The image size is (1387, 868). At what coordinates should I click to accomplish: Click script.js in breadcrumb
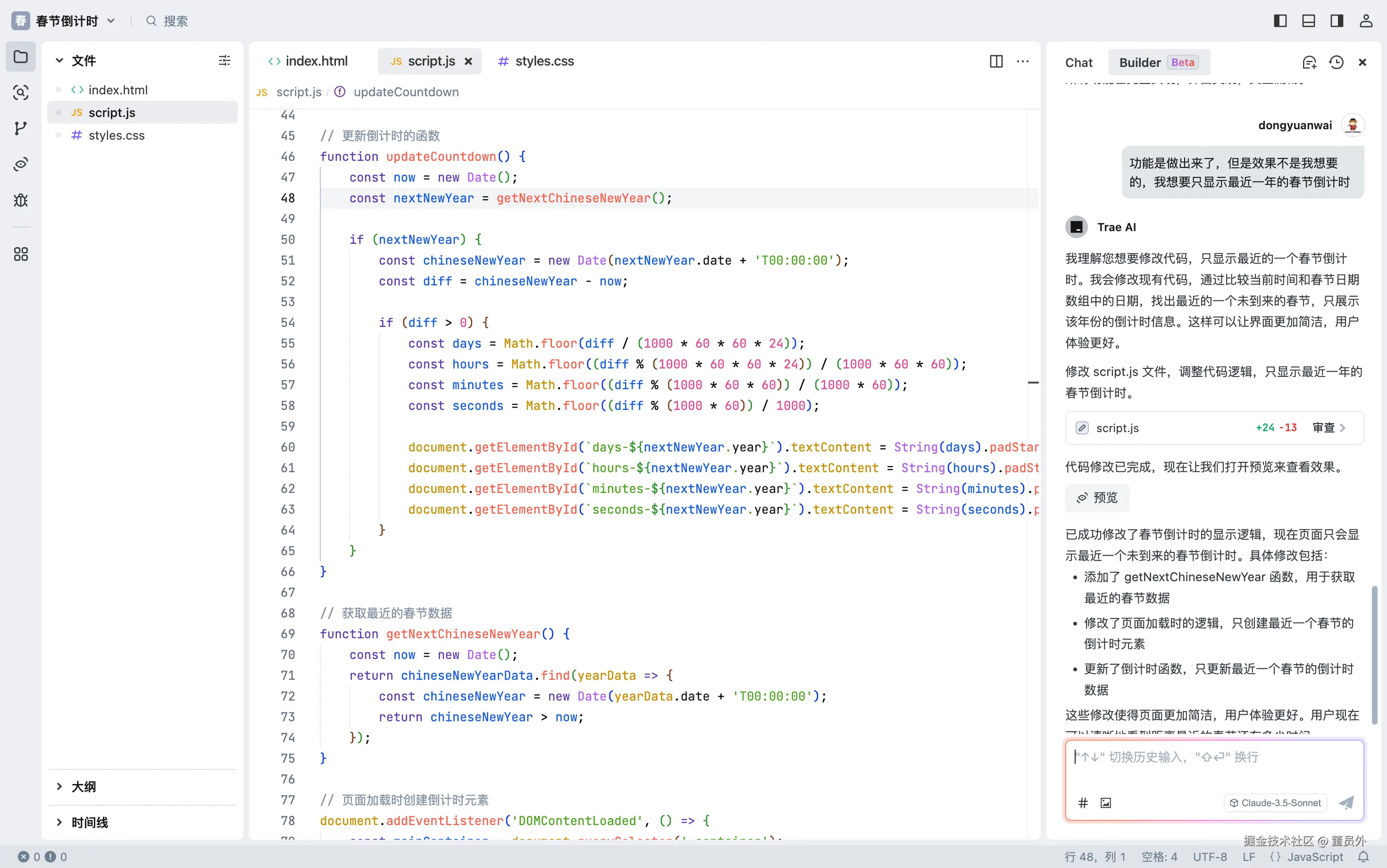tap(299, 92)
